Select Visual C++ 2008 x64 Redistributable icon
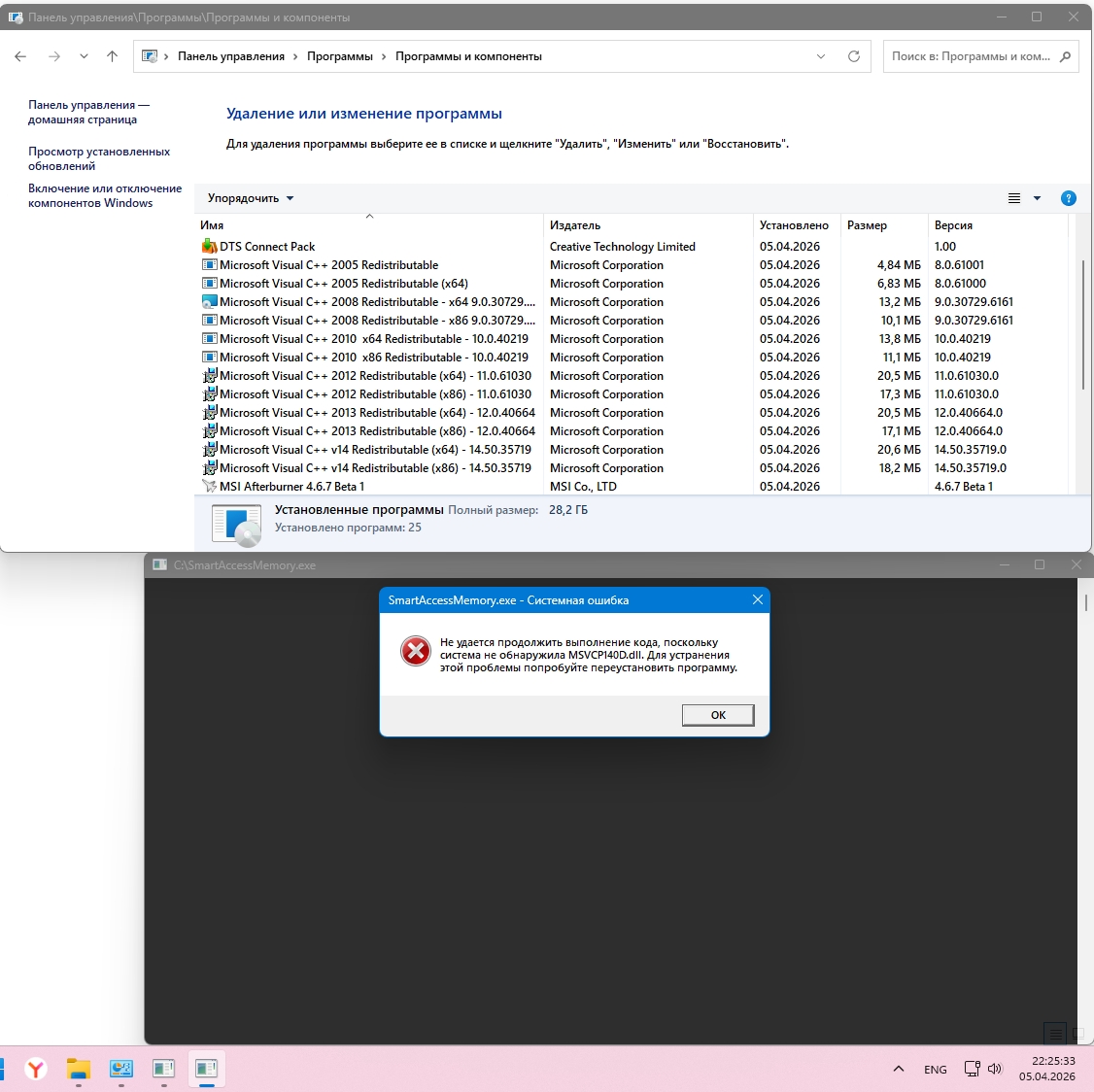Image resolution: width=1094 pixels, height=1092 pixels. pyautogui.click(x=209, y=302)
